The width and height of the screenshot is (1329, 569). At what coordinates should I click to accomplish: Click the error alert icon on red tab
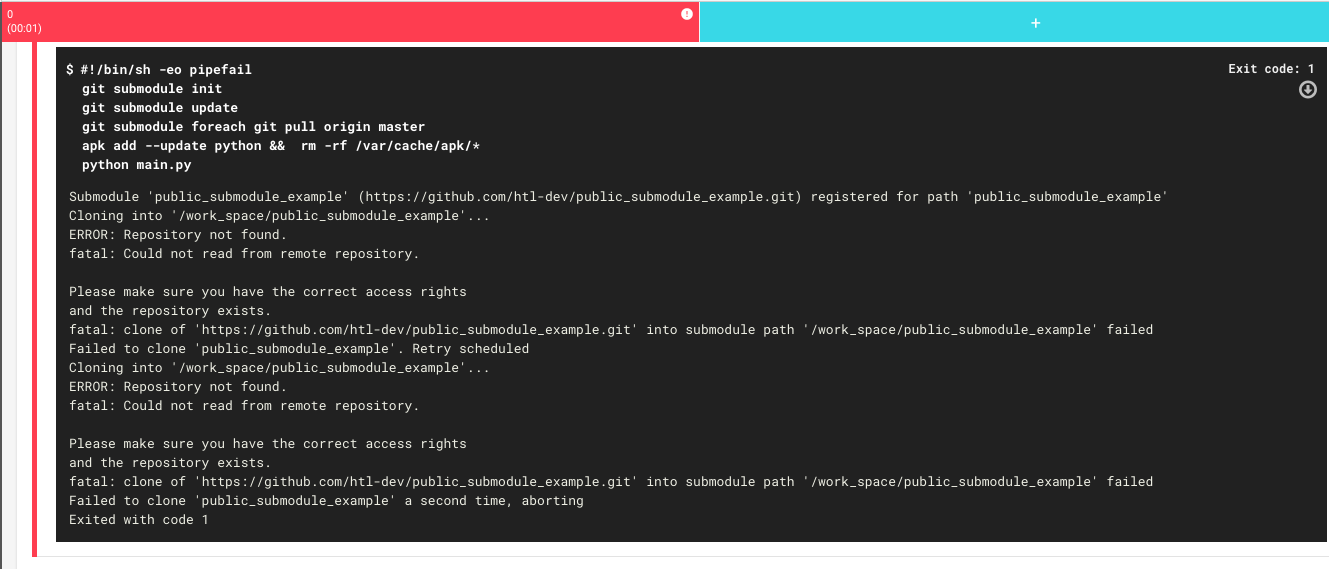pos(687,14)
